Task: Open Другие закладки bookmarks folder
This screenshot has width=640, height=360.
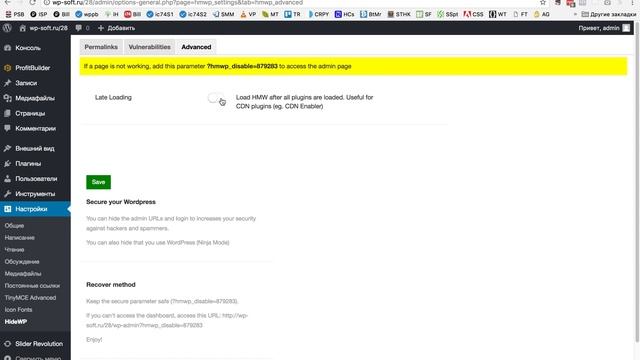Action: click(x=609, y=14)
